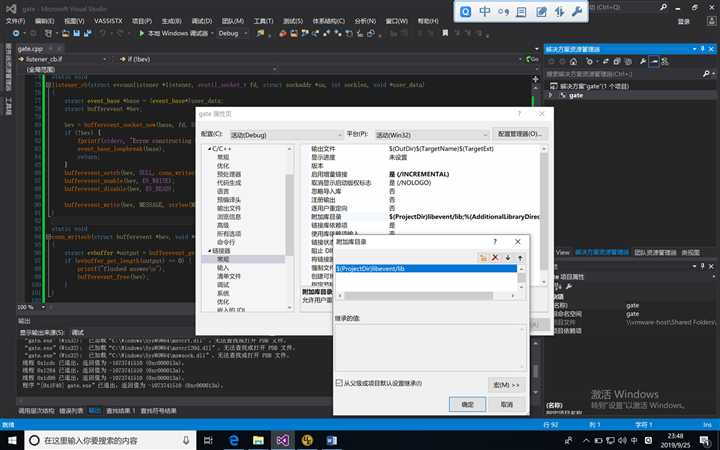Click the green start debugging play icon
Viewport: 720px width, 450px height.
(x=141, y=33)
